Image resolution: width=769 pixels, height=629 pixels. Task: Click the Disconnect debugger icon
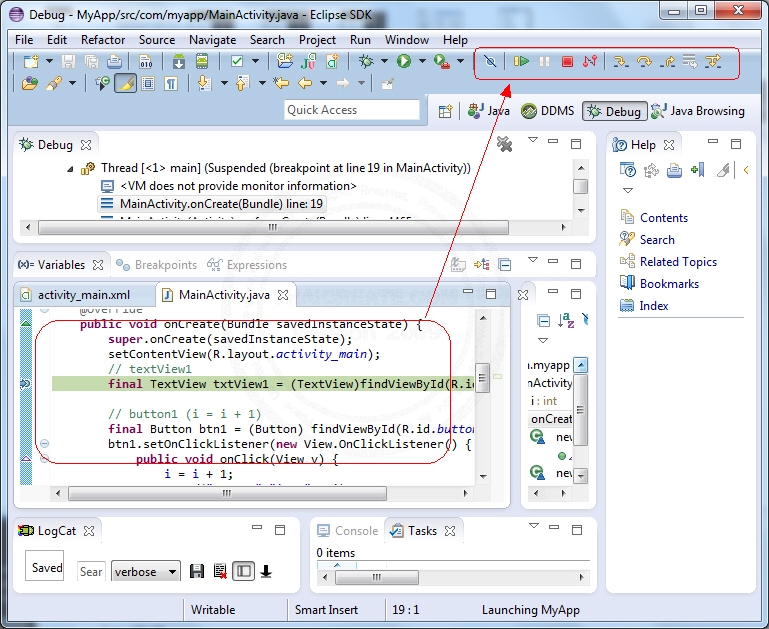point(590,61)
